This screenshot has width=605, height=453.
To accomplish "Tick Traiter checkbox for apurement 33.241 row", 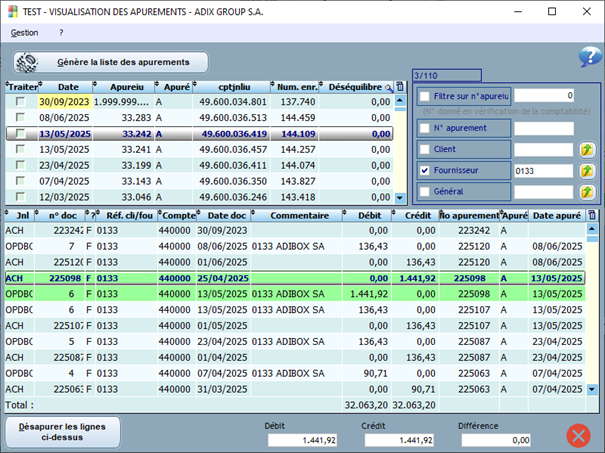I will pyautogui.click(x=20, y=149).
